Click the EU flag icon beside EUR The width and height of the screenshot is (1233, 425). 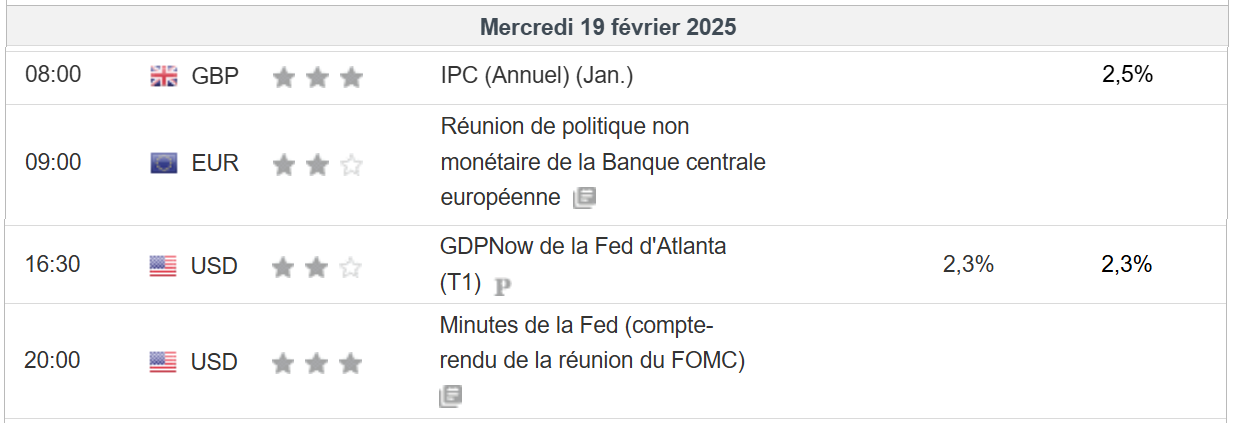click(163, 163)
